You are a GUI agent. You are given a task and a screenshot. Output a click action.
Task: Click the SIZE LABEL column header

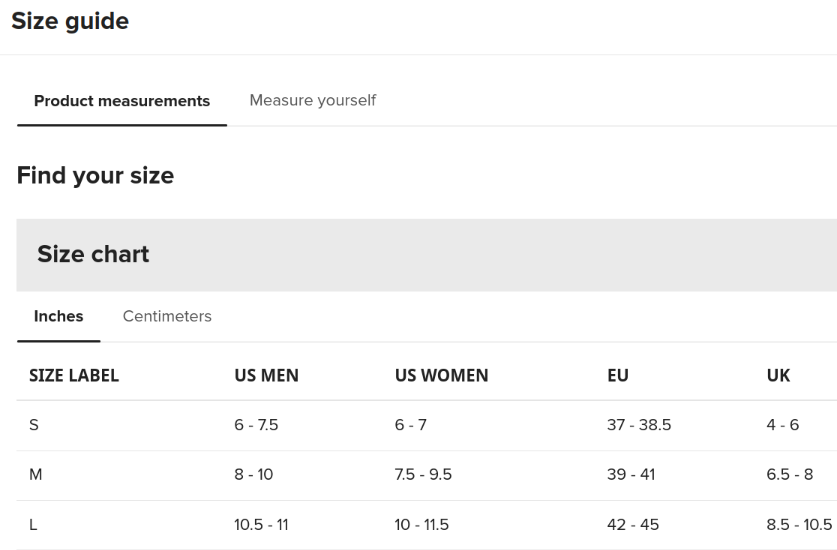click(74, 375)
